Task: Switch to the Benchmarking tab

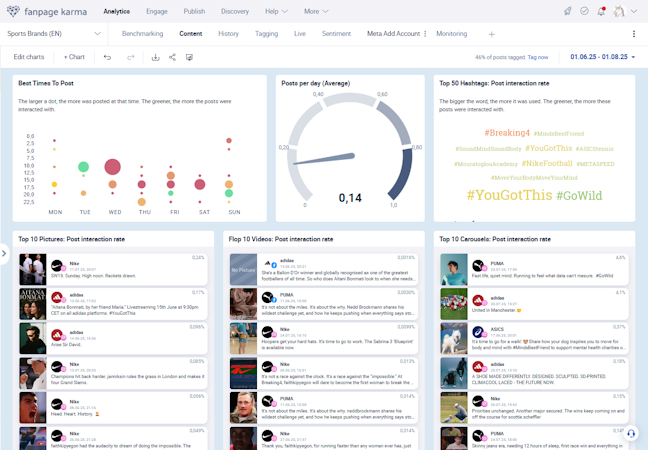Action: pyautogui.click(x=143, y=34)
